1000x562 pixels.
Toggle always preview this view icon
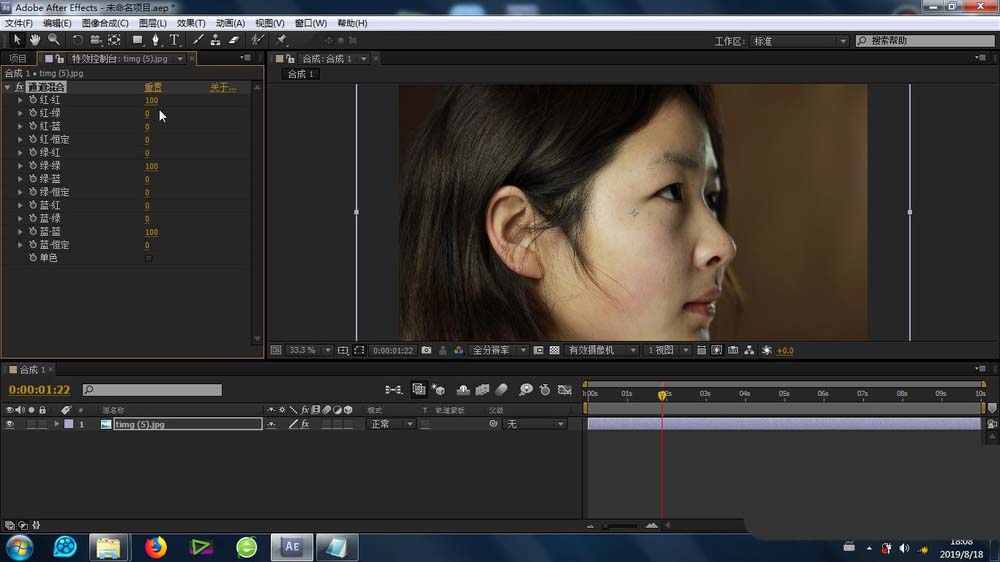tap(276, 350)
